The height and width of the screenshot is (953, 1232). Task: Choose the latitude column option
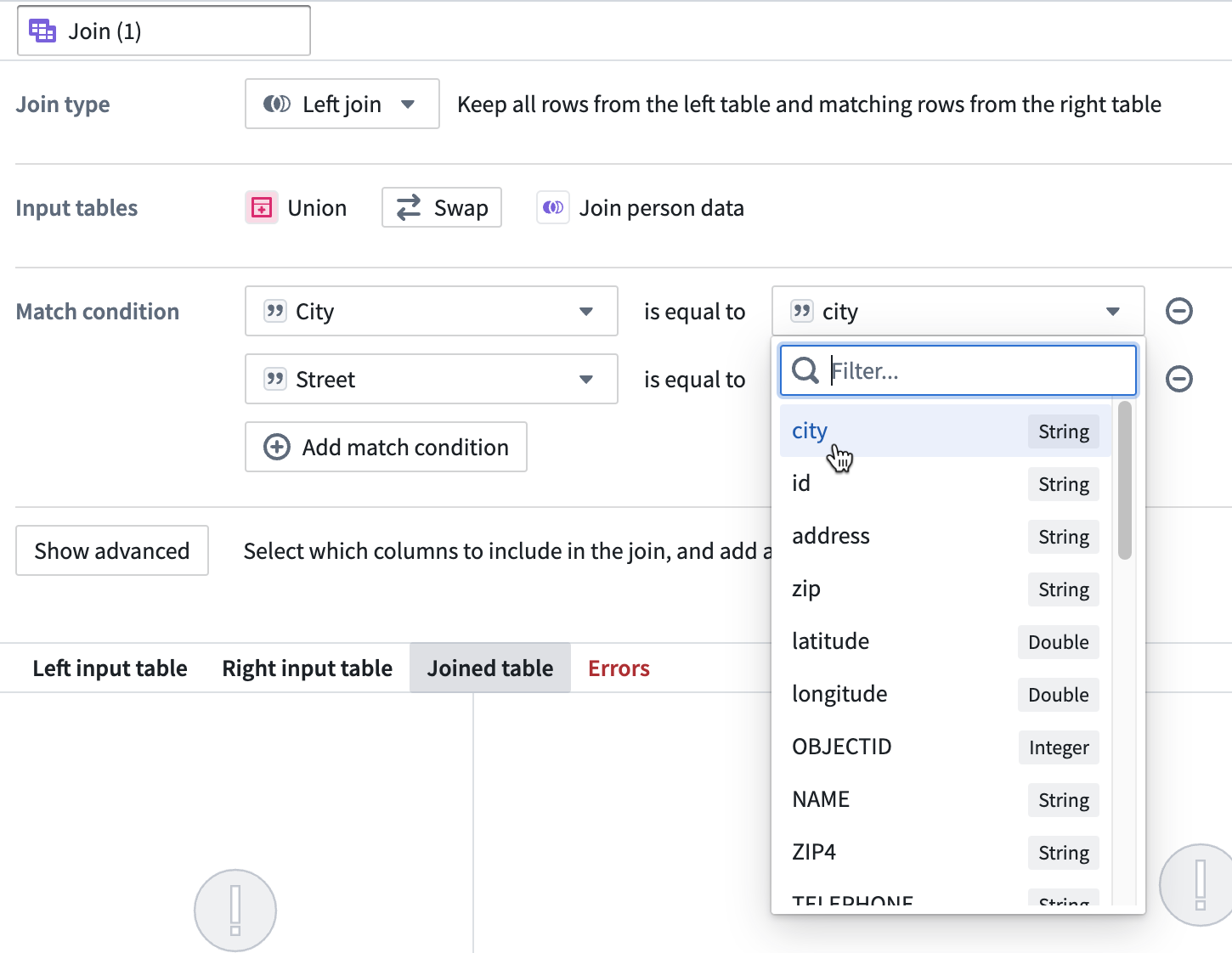[x=946, y=641]
